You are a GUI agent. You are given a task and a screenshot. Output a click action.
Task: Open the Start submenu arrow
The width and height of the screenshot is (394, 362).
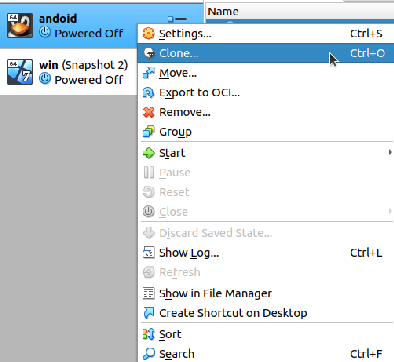tap(390, 153)
